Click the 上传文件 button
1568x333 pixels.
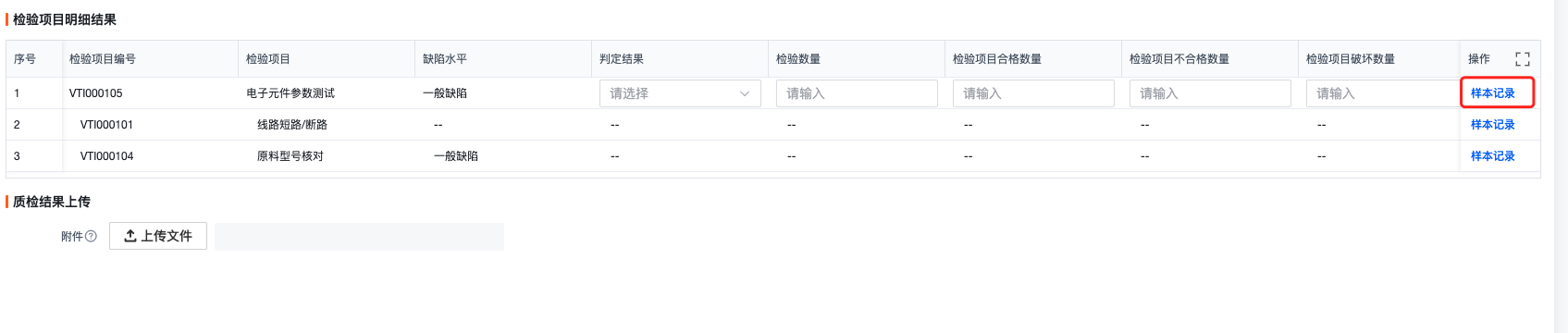click(x=158, y=236)
